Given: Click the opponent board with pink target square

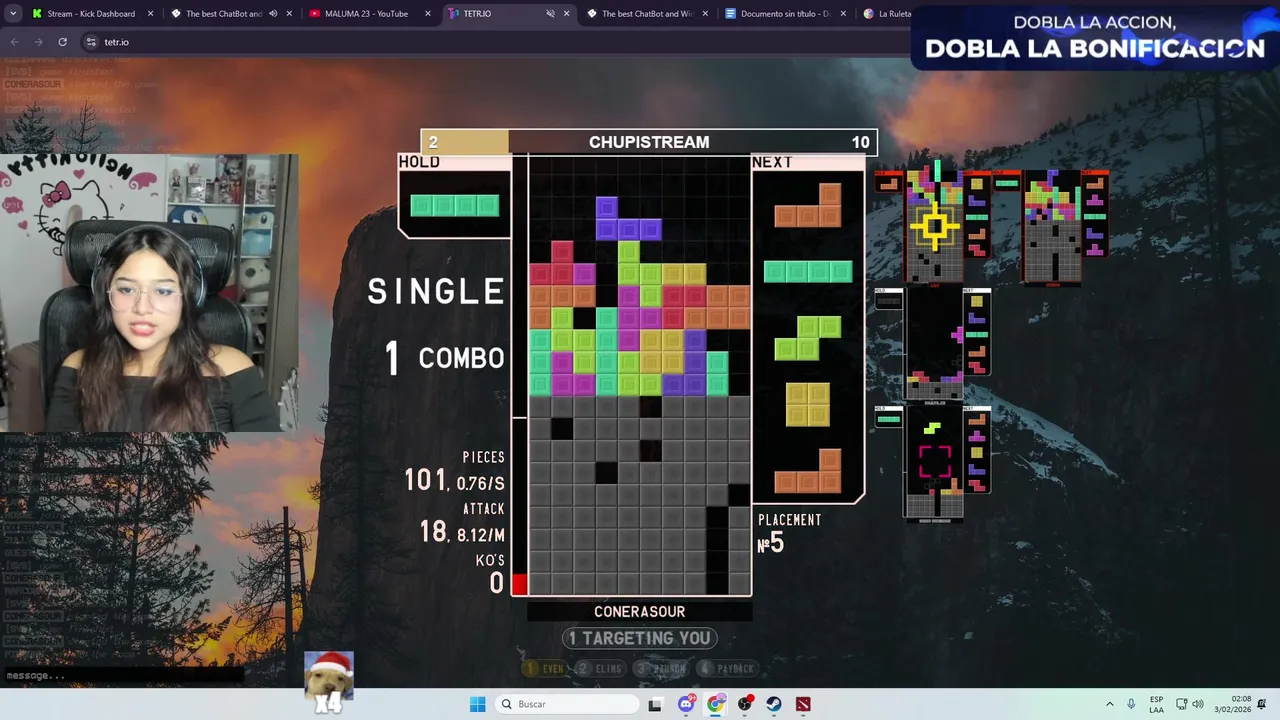Looking at the screenshot, I should (x=934, y=465).
